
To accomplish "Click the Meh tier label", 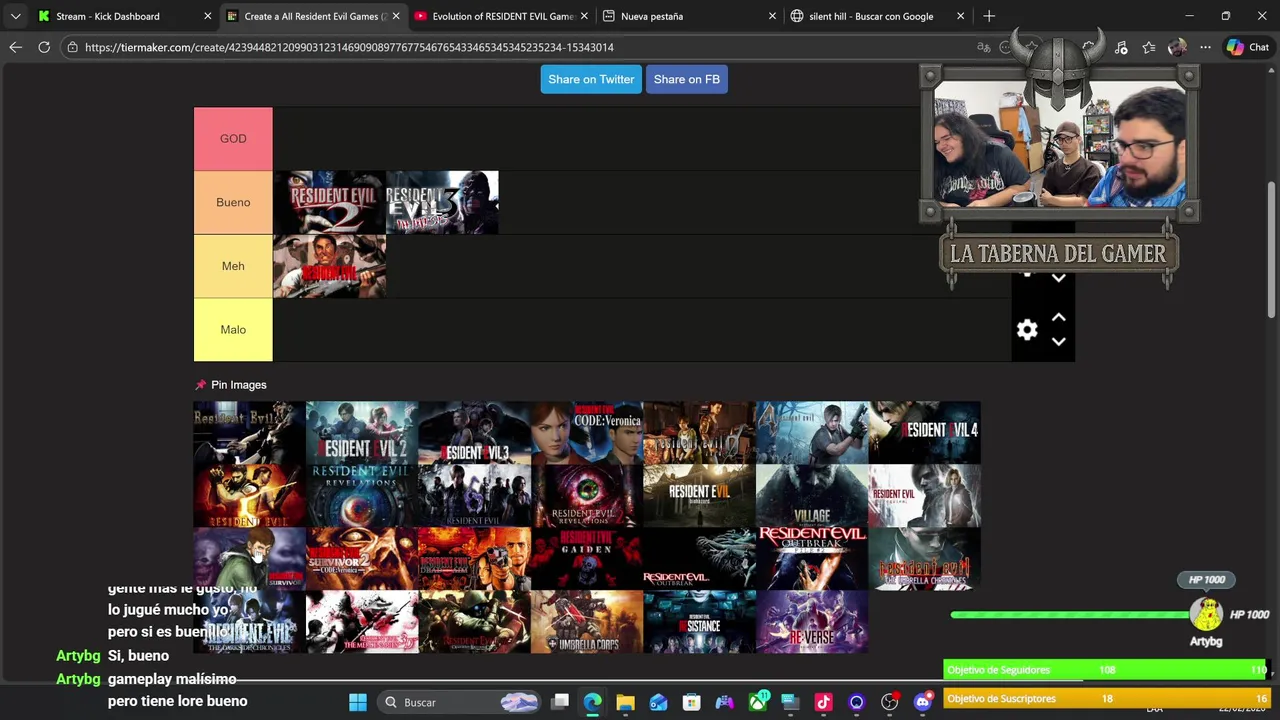I will (233, 266).
